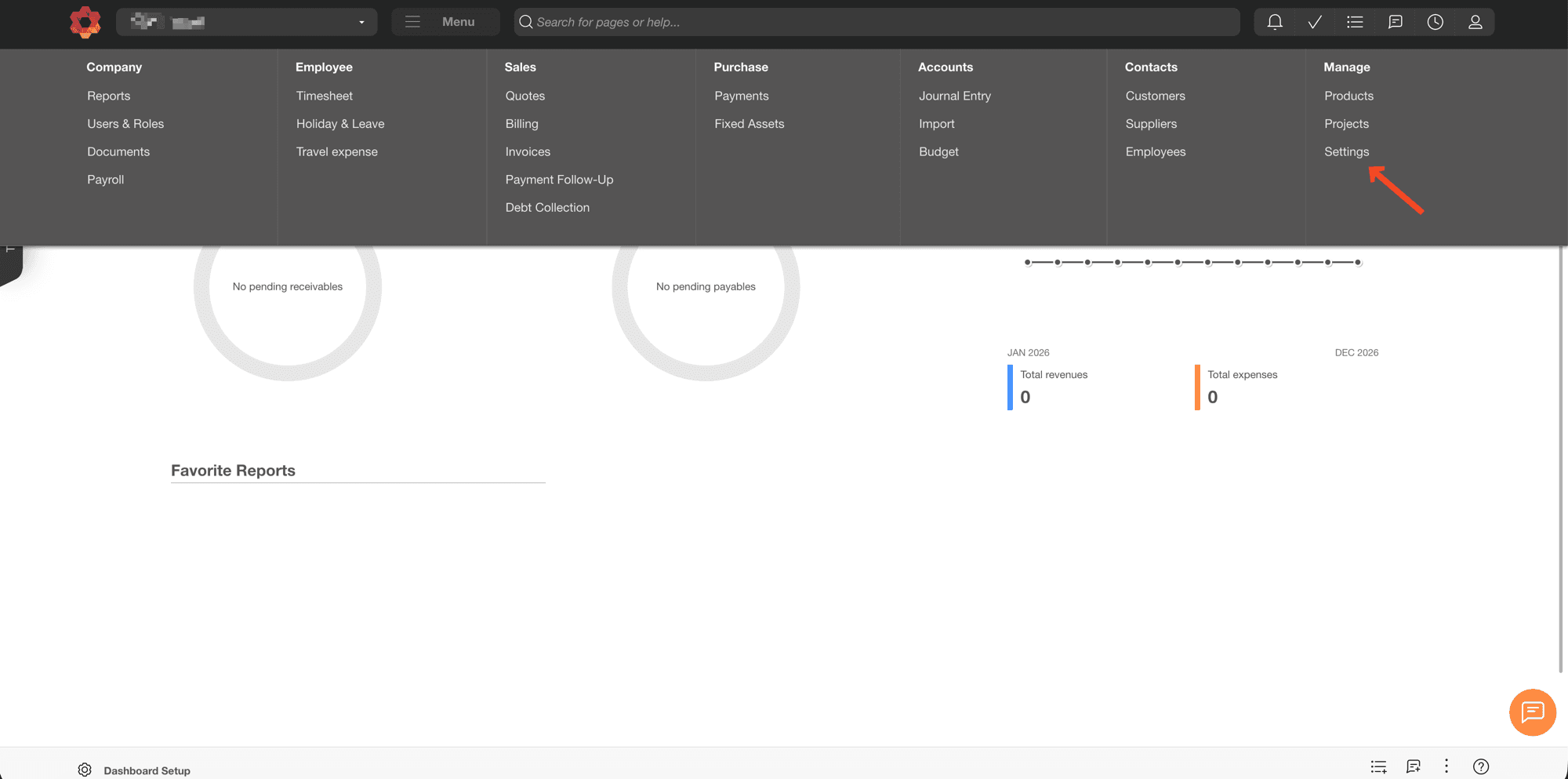Click the red hexagon app logo
This screenshot has width=1568, height=779.
(85, 22)
